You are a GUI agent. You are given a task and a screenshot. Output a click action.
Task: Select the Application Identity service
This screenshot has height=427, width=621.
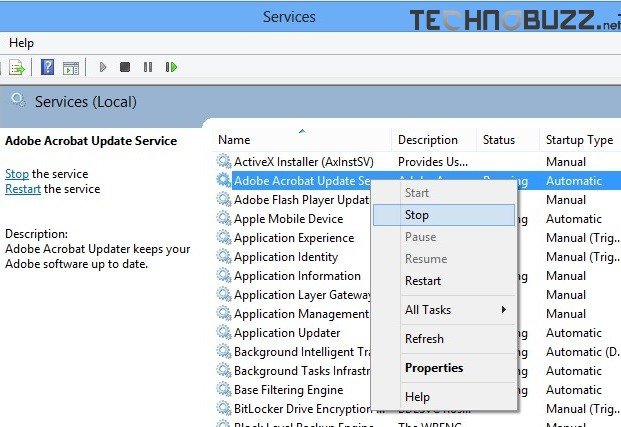coord(286,257)
